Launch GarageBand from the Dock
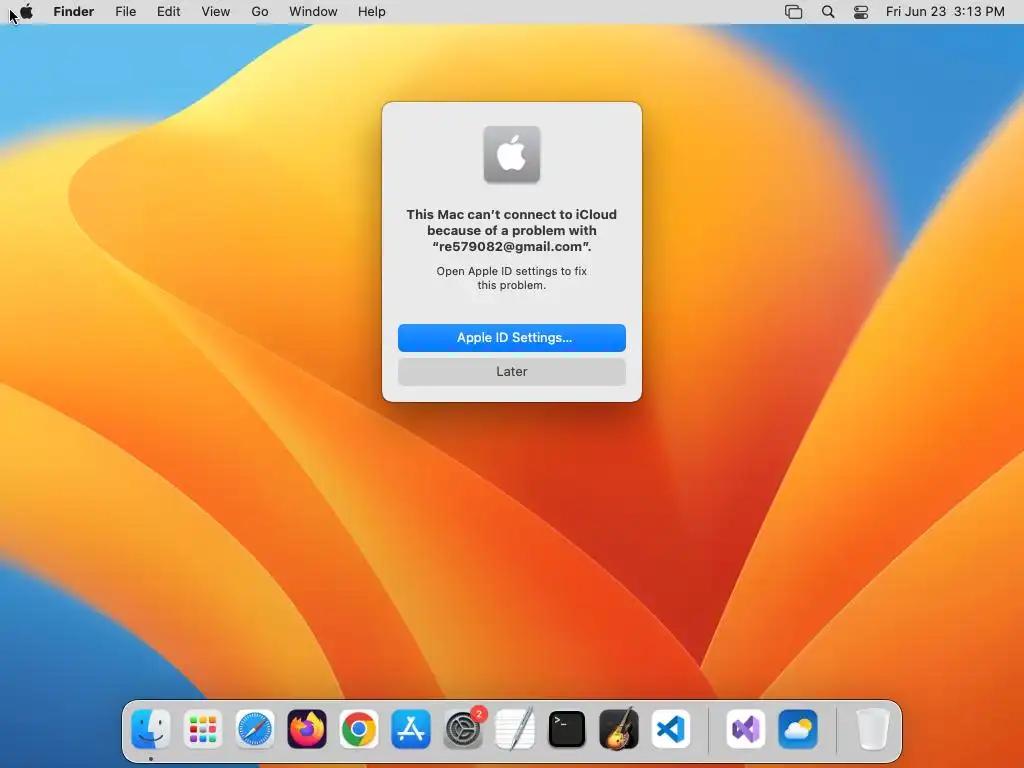1024x768 pixels. [618, 729]
